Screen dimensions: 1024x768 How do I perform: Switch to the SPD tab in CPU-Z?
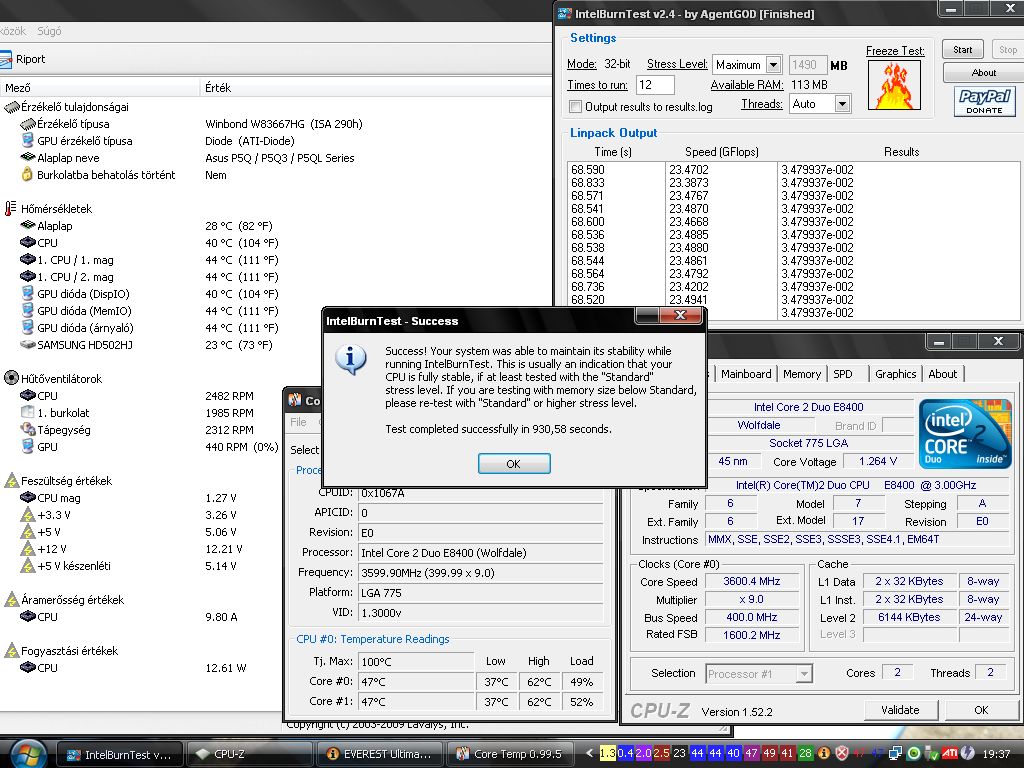(x=842, y=374)
